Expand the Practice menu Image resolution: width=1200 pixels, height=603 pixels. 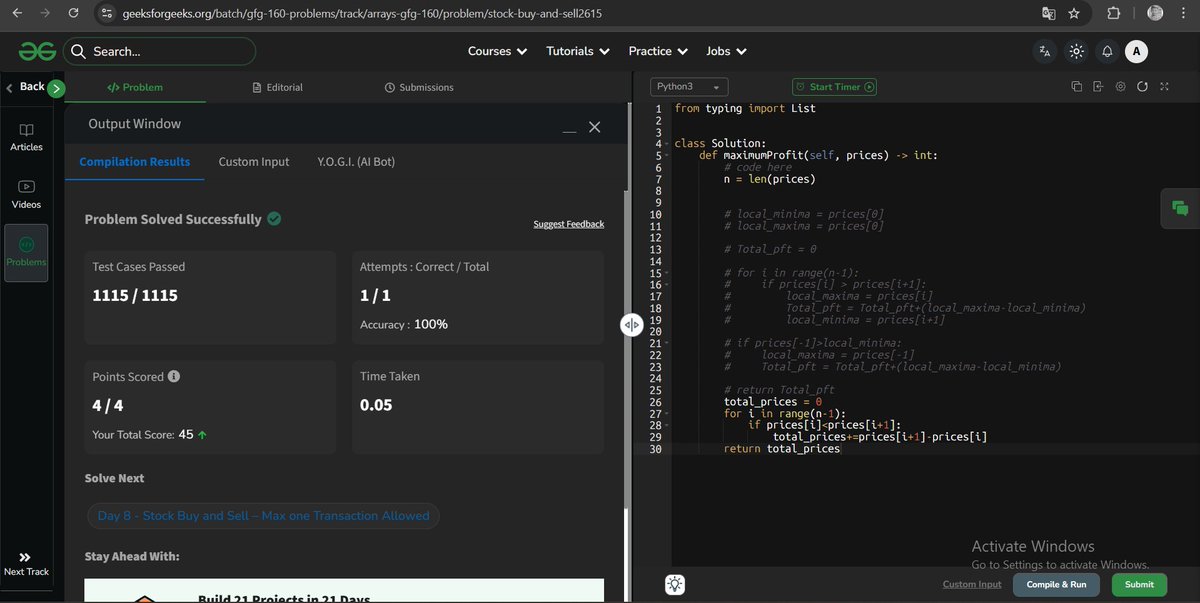[x=658, y=51]
